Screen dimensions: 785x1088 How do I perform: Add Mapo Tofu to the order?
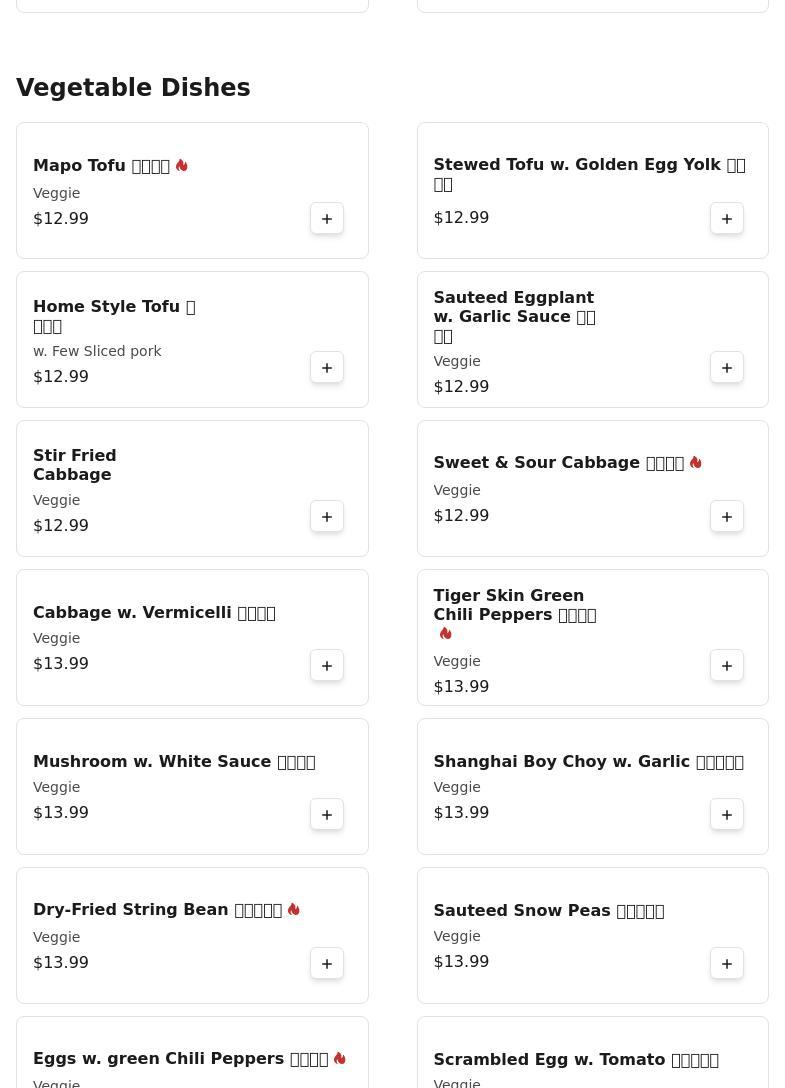point(327,219)
